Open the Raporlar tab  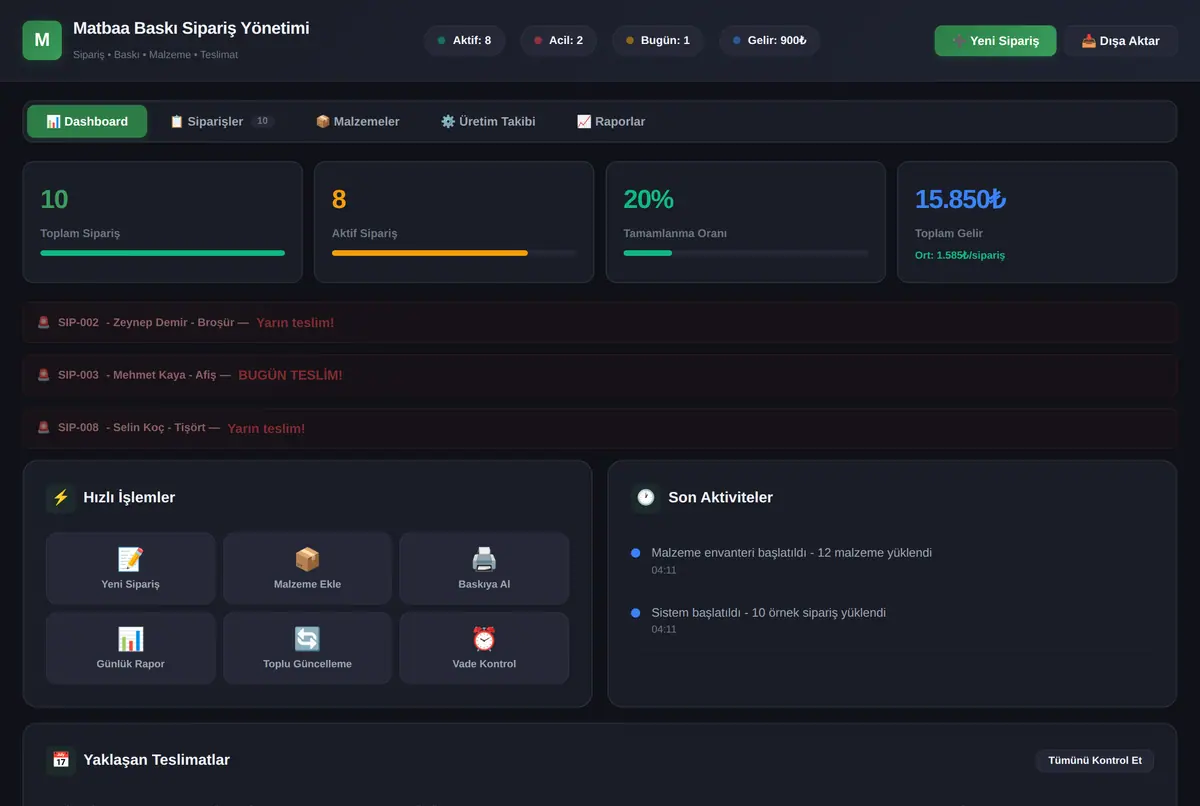[x=611, y=121]
